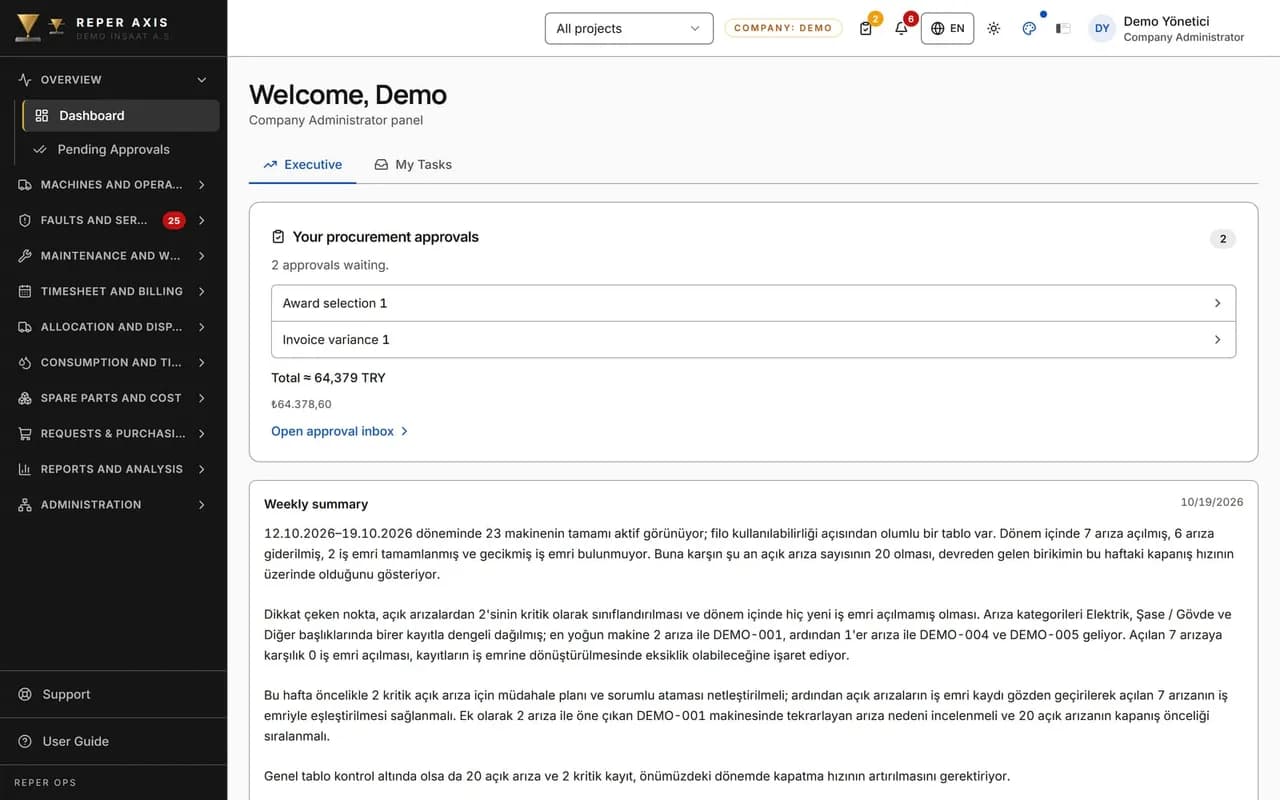Open the Award selection 1 row

click(x=753, y=303)
